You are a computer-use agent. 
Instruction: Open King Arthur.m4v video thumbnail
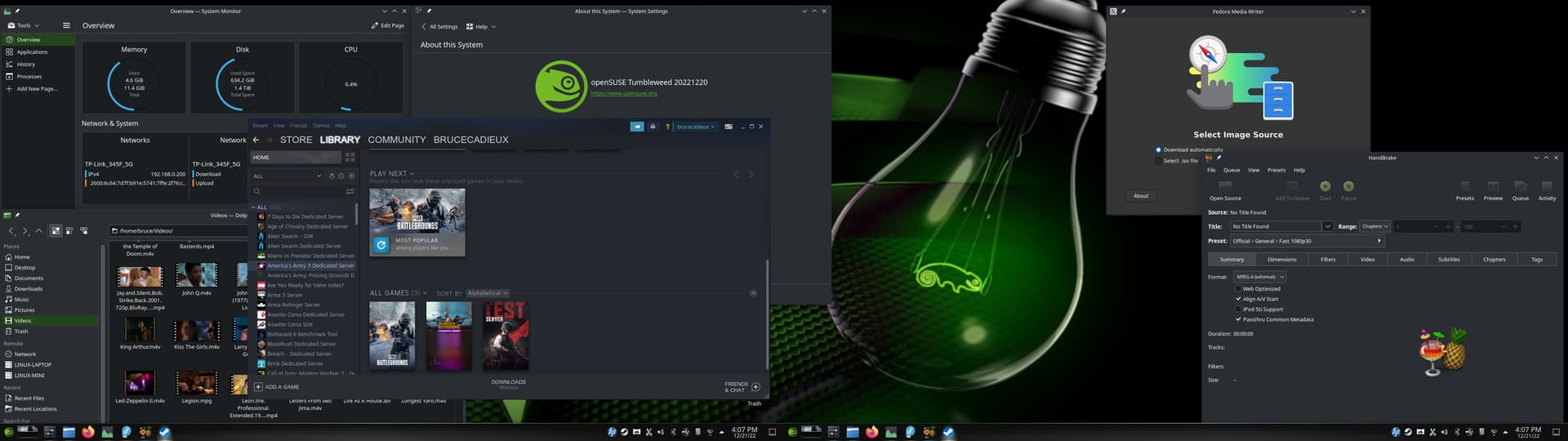pos(140,329)
